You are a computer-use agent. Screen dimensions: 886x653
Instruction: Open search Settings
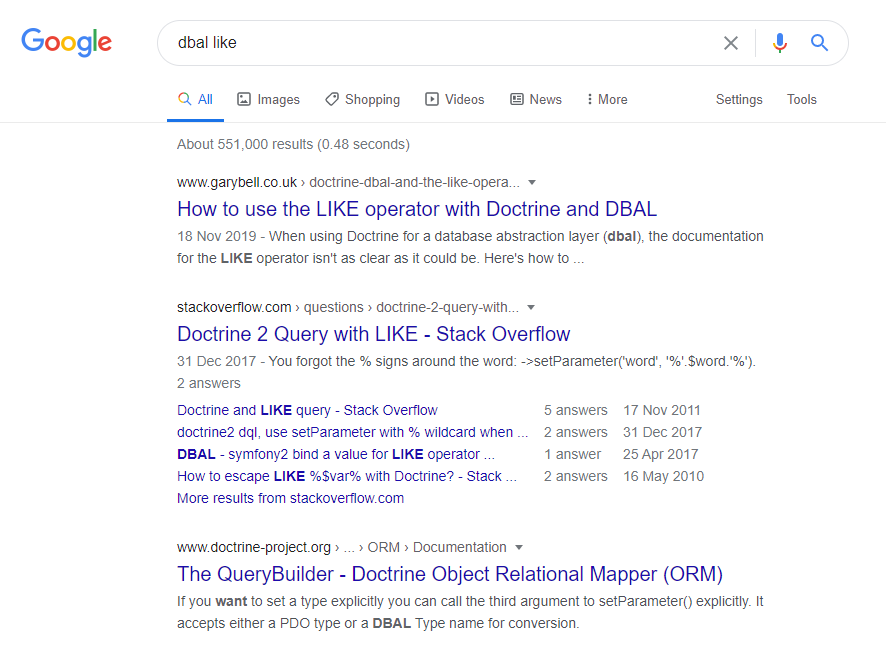(739, 99)
